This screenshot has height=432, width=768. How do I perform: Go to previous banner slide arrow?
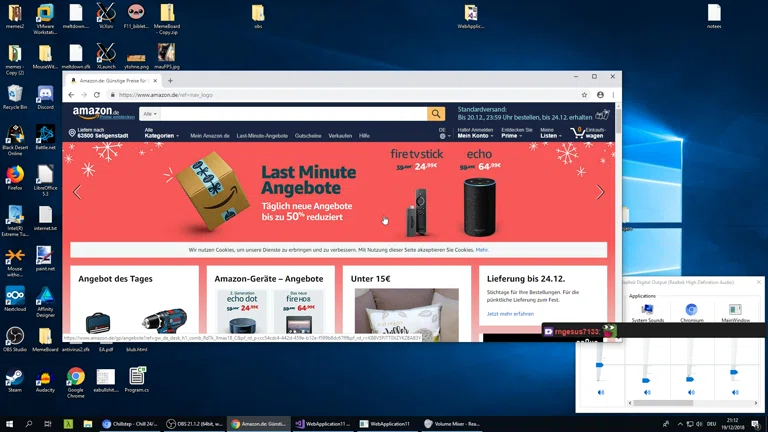click(77, 192)
